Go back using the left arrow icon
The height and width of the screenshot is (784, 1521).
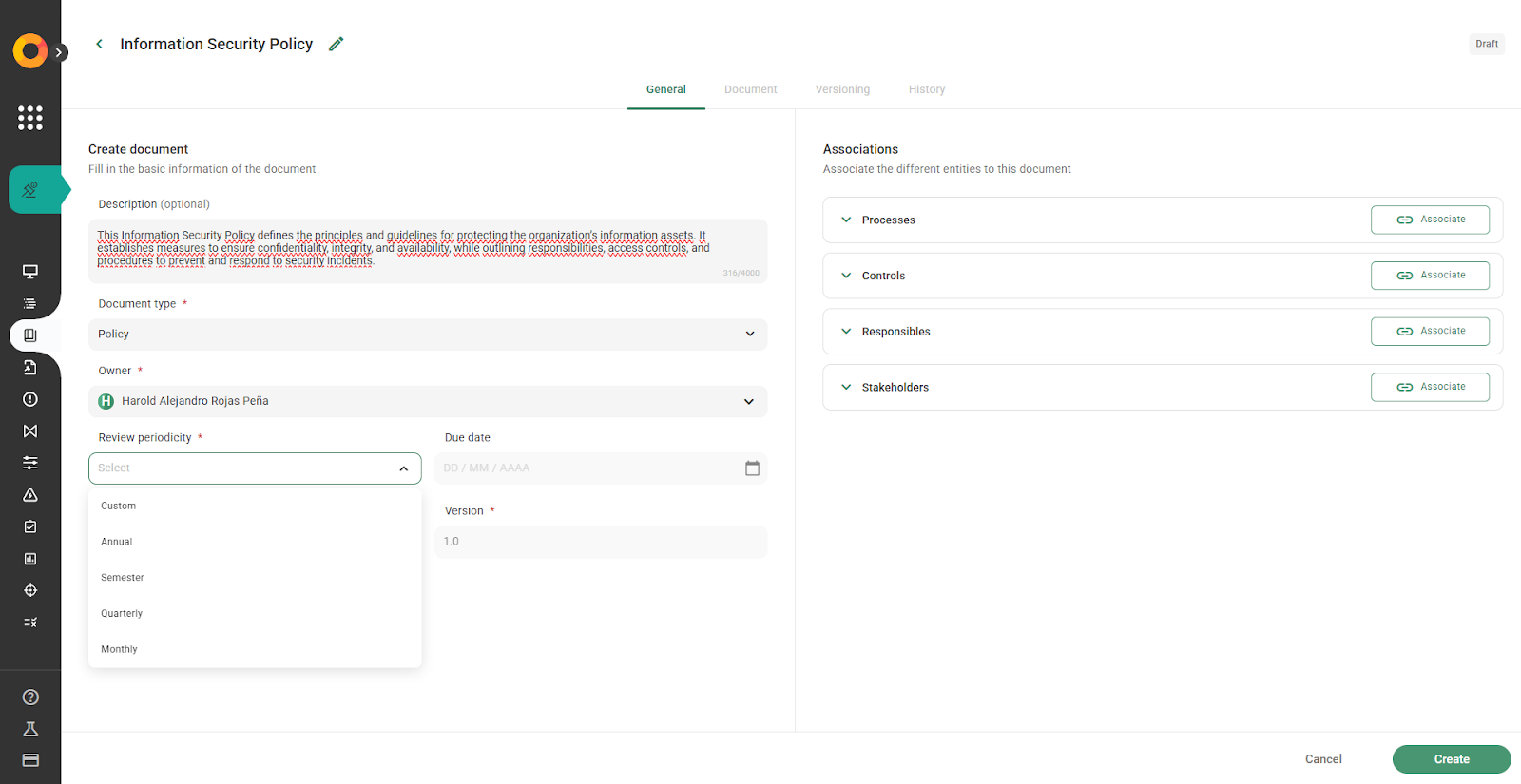[x=99, y=44]
